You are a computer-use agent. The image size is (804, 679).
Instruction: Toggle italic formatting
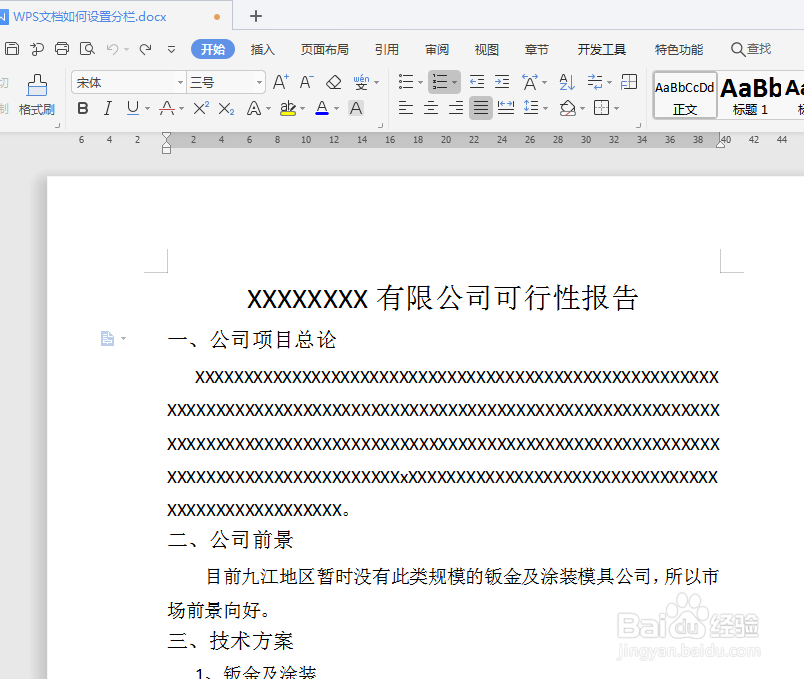107,107
